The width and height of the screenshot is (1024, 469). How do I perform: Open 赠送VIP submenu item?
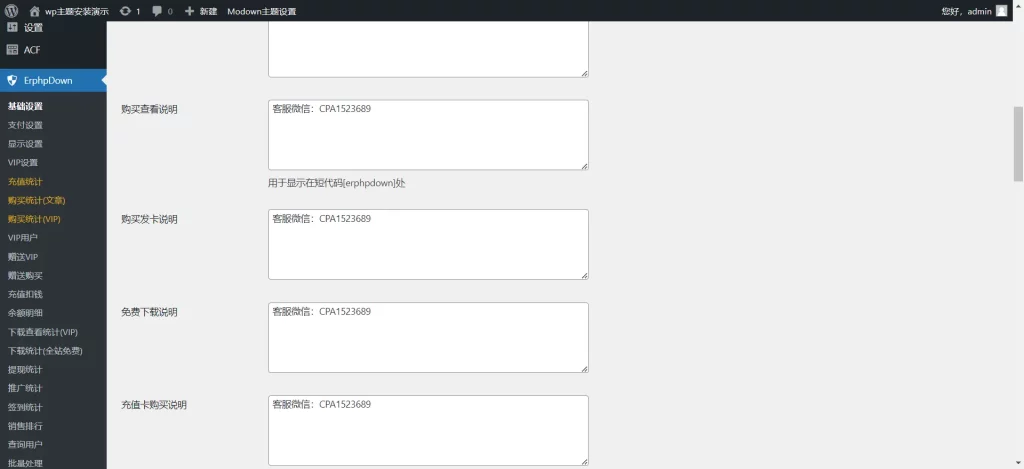click(x=23, y=257)
